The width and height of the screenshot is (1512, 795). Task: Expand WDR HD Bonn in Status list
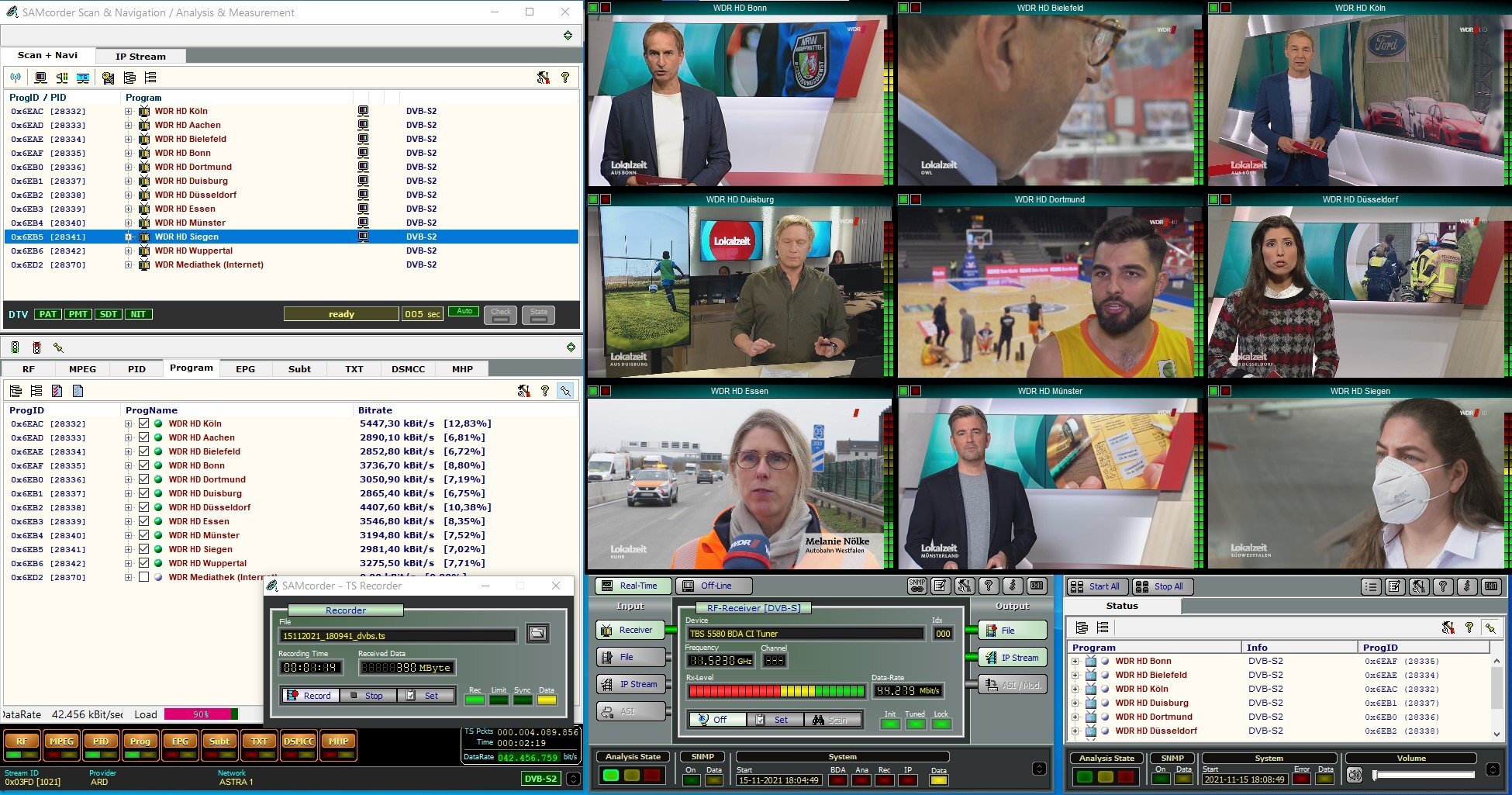coord(1075,661)
